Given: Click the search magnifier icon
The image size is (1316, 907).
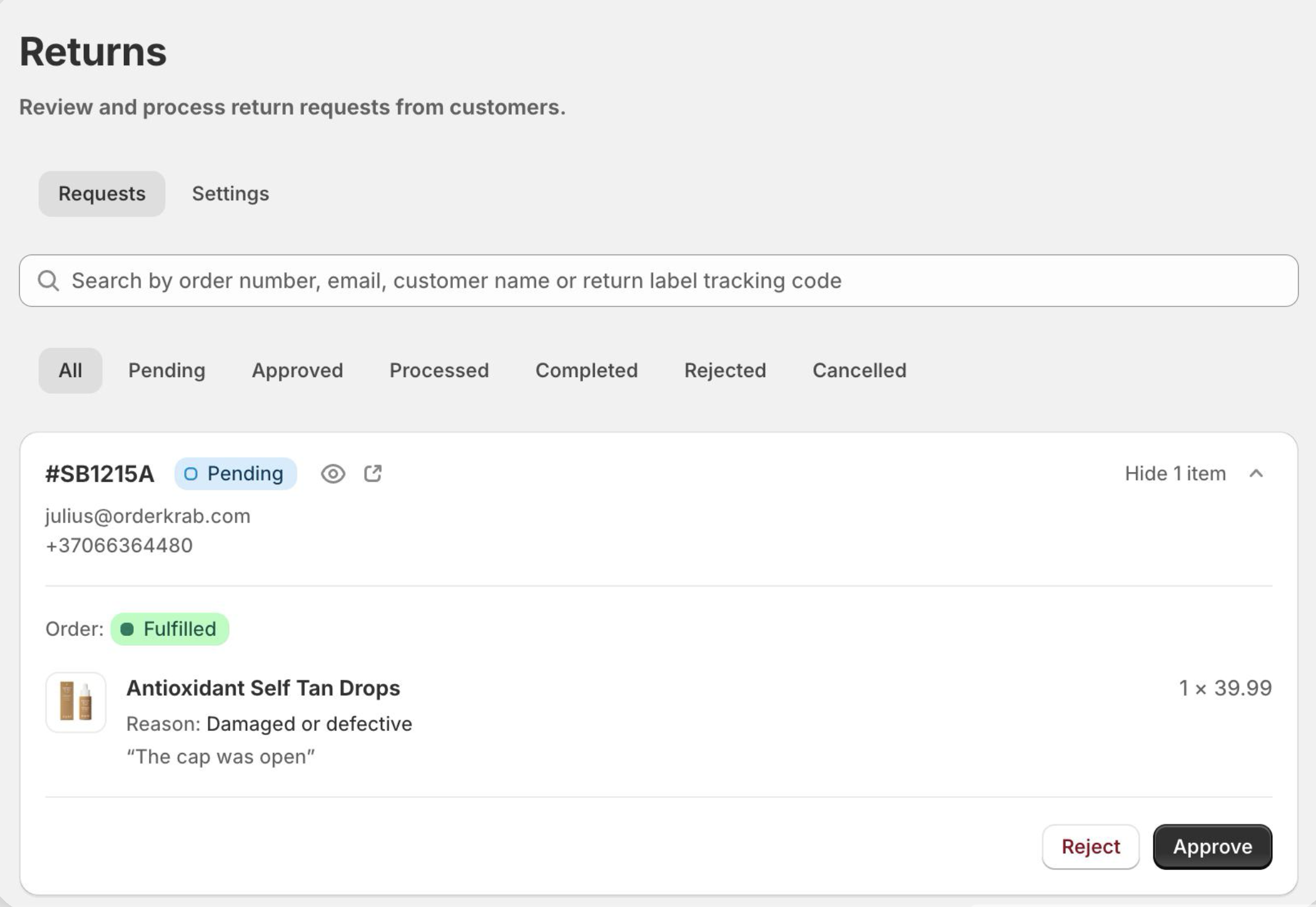Looking at the screenshot, I should pyautogui.click(x=48, y=280).
